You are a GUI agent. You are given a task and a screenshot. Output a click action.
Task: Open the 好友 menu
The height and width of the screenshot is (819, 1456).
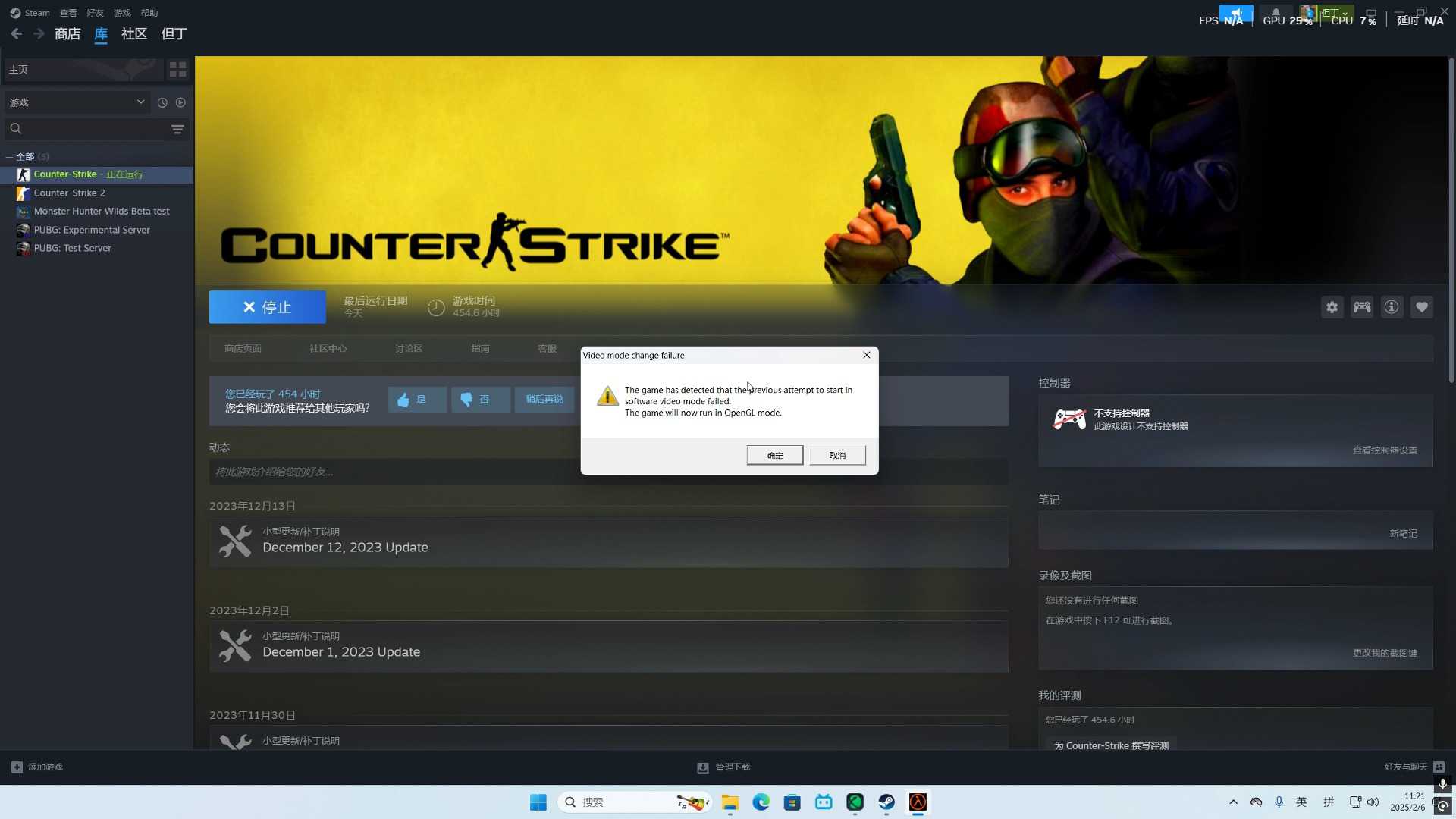tap(96, 13)
